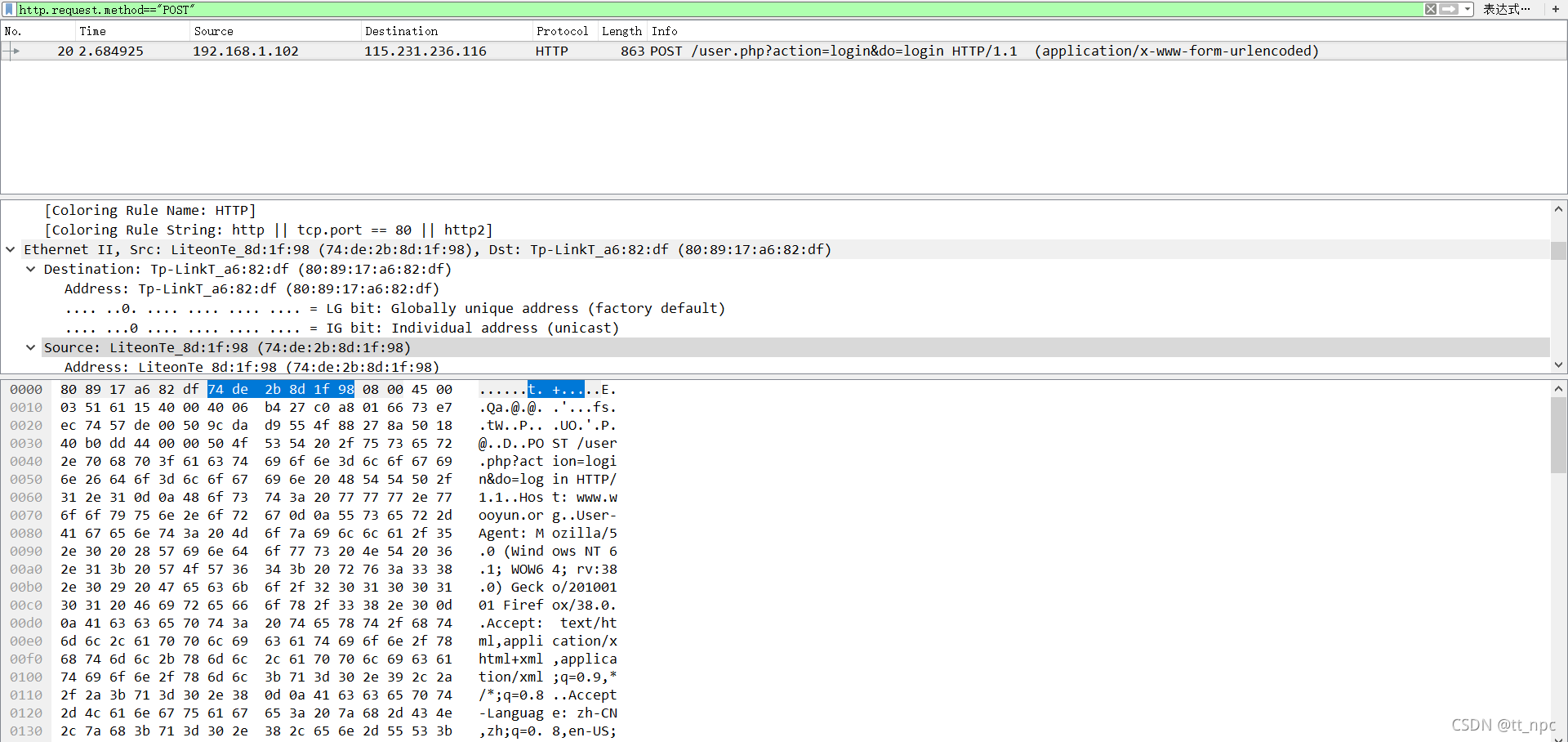This screenshot has width=1568, height=742.
Task: Click ASCII text 'Agent: M' in hex dump
Action: point(511,534)
